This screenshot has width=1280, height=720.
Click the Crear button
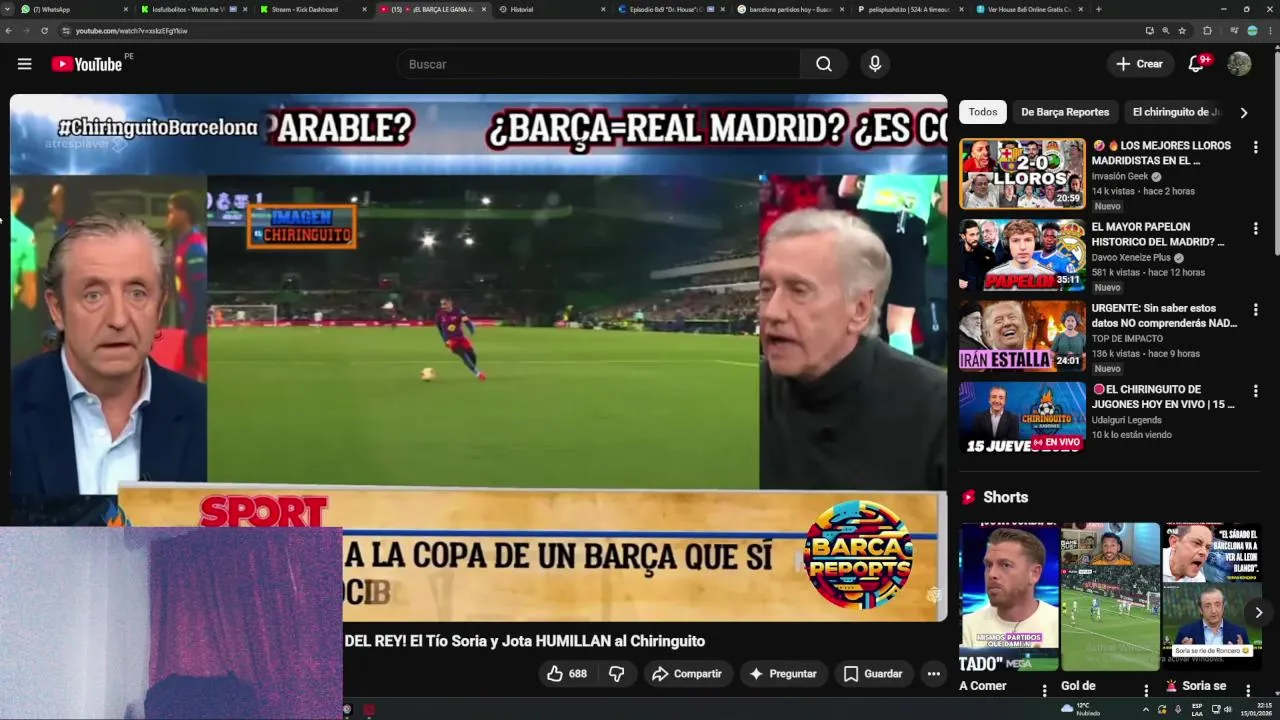click(x=1140, y=64)
